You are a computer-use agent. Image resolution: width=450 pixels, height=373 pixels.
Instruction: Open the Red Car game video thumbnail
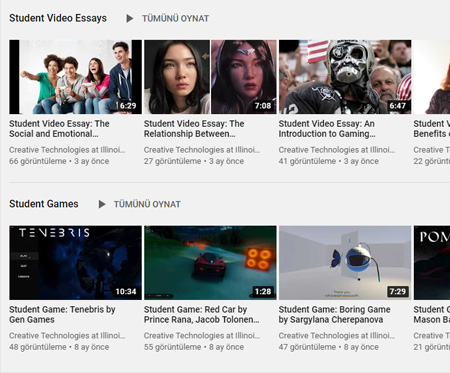click(210, 263)
